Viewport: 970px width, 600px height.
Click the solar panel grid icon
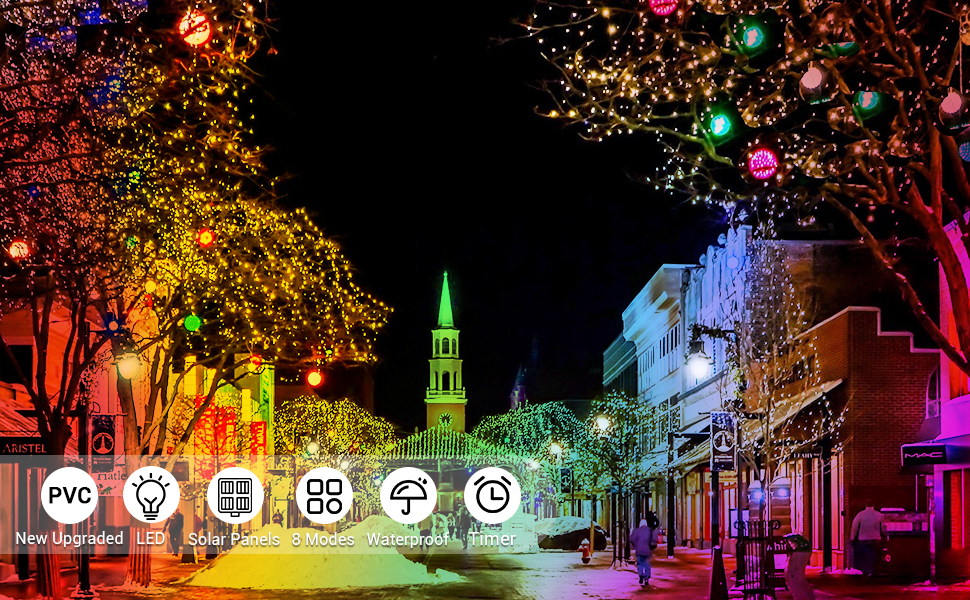(235, 495)
